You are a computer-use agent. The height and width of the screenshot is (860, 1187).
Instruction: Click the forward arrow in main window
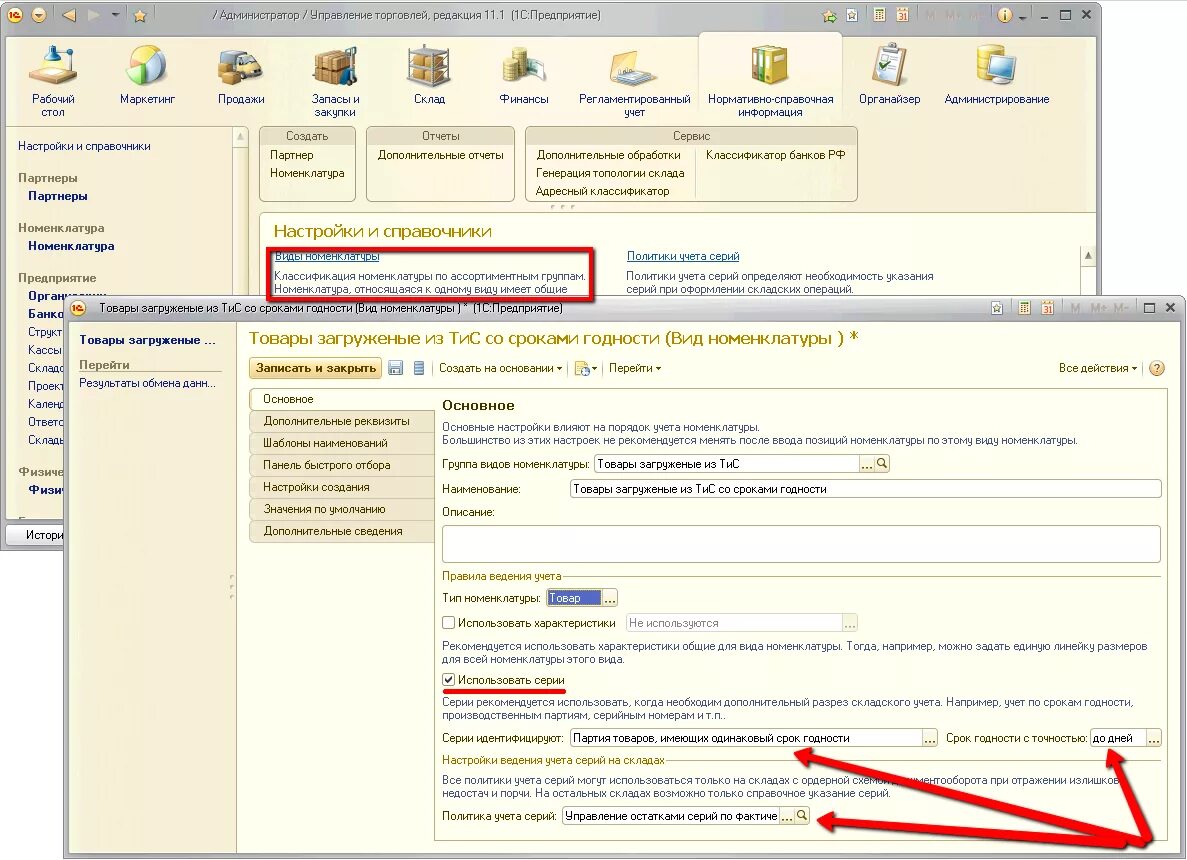pyautogui.click(x=94, y=15)
